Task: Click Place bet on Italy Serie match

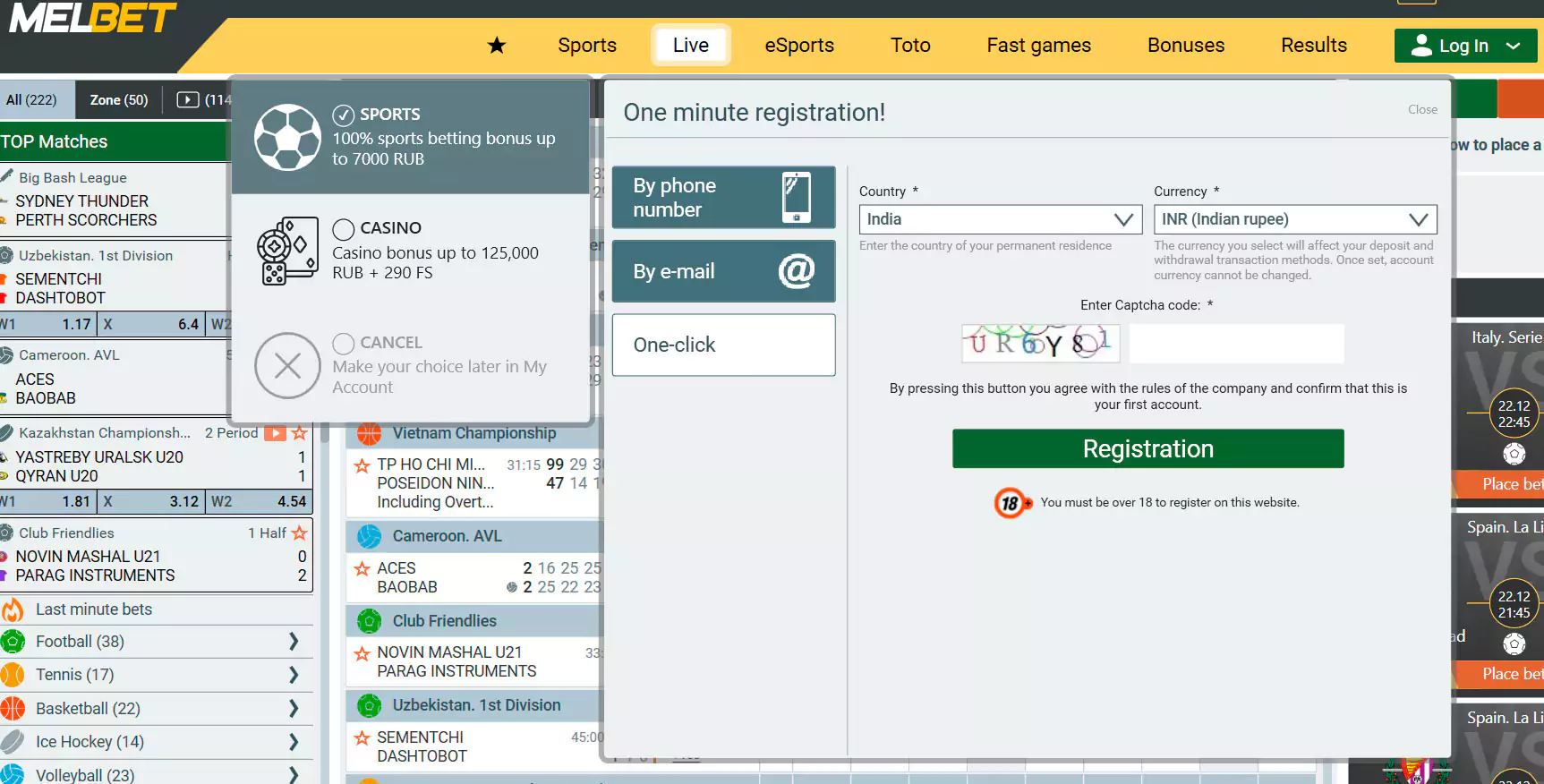Action: click(1500, 484)
